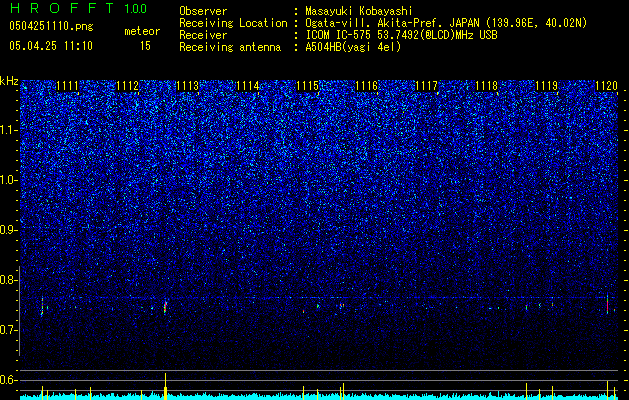
Task: Click the 1116 time marker
Action: [x=367, y=85]
